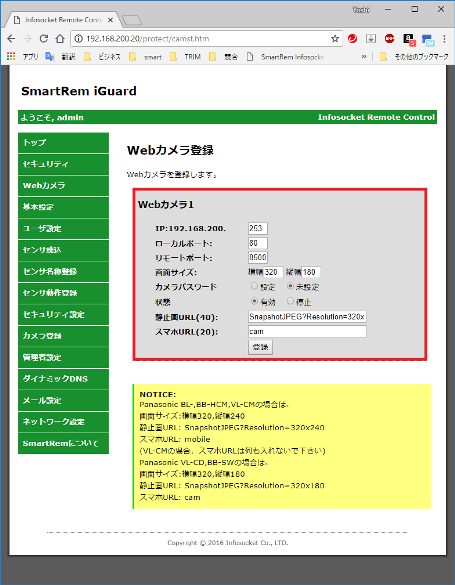Open the Chrome three-dot menu
455x585 pixels.
point(444,38)
